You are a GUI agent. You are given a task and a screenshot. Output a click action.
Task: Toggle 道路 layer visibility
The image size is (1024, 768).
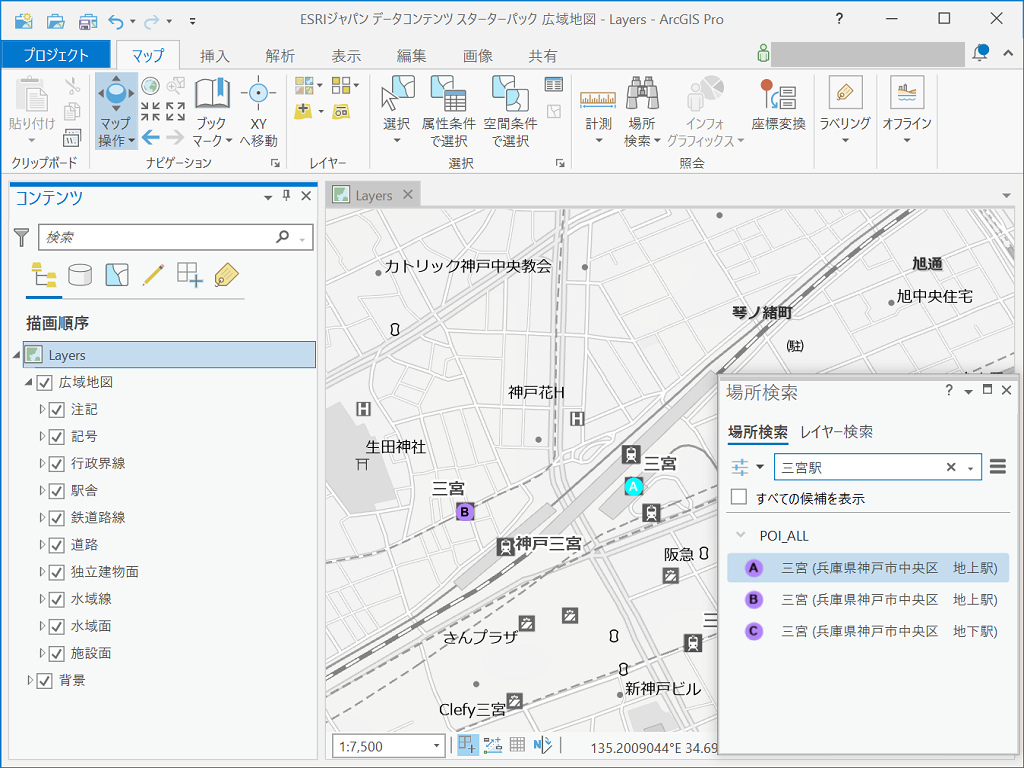(57, 545)
